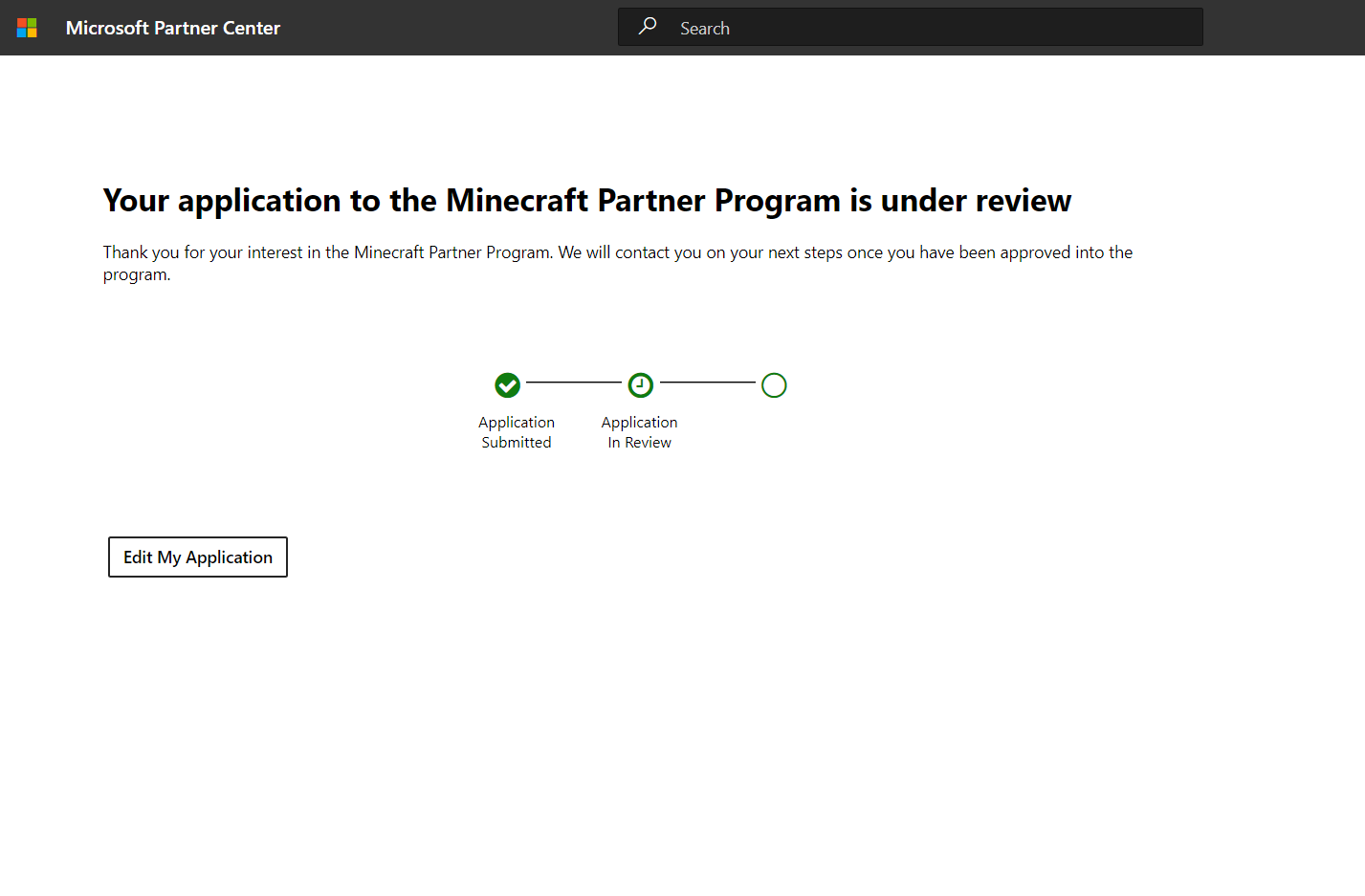Click the search magnifier icon
The width and height of the screenshot is (1365, 896).
(648, 27)
